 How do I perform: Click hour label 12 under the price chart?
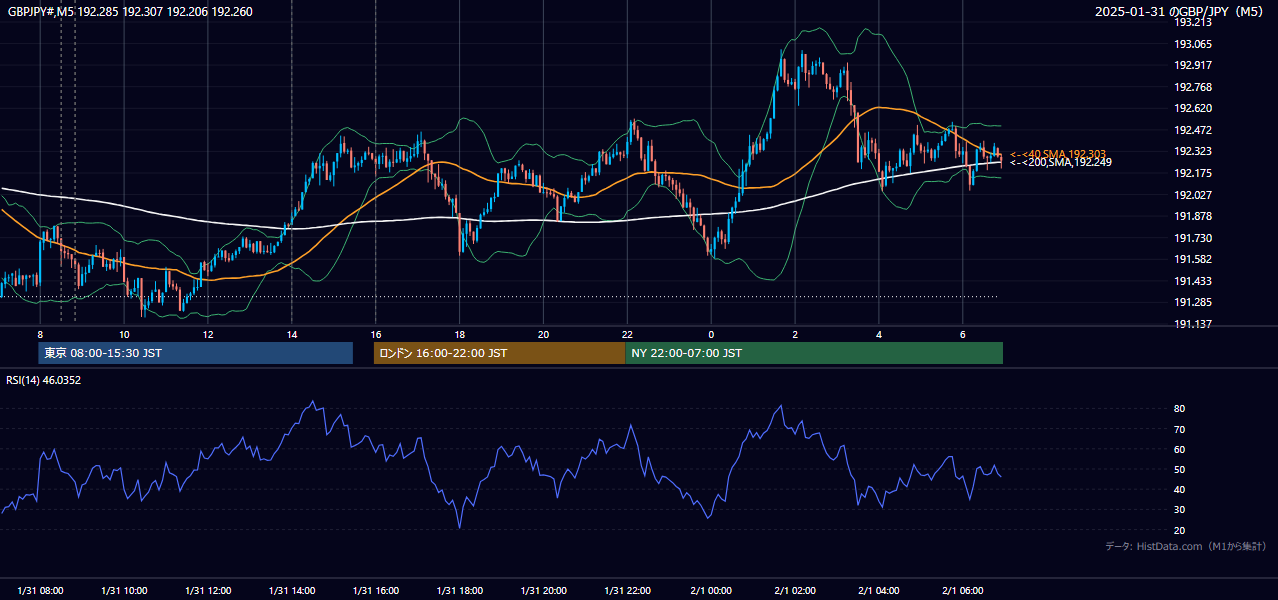pyautogui.click(x=208, y=334)
